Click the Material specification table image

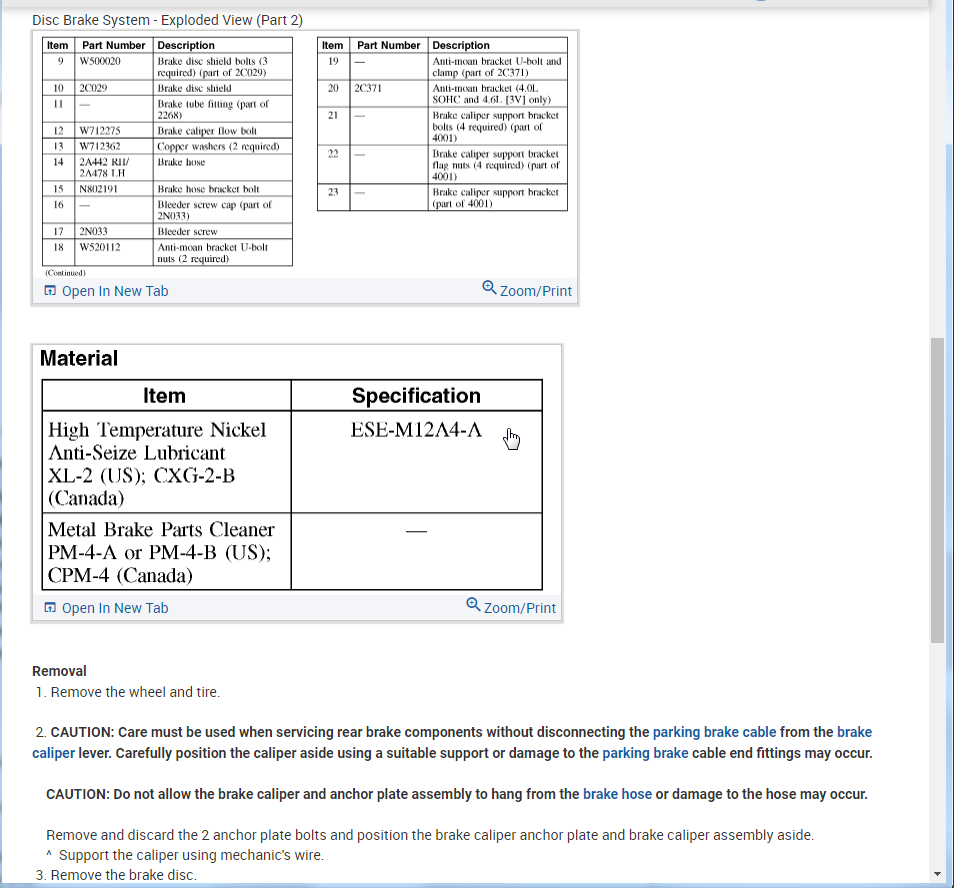click(292, 469)
